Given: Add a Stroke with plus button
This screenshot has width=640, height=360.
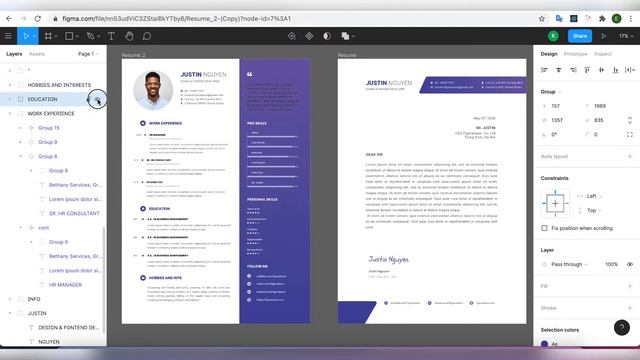Looking at the screenshot, I should 630,308.
